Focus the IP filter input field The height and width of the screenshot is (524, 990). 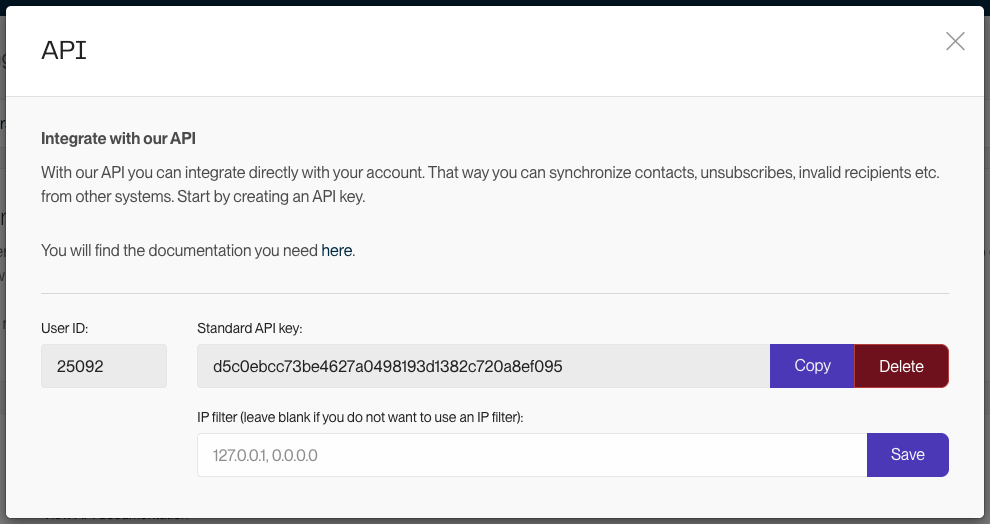[532, 455]
